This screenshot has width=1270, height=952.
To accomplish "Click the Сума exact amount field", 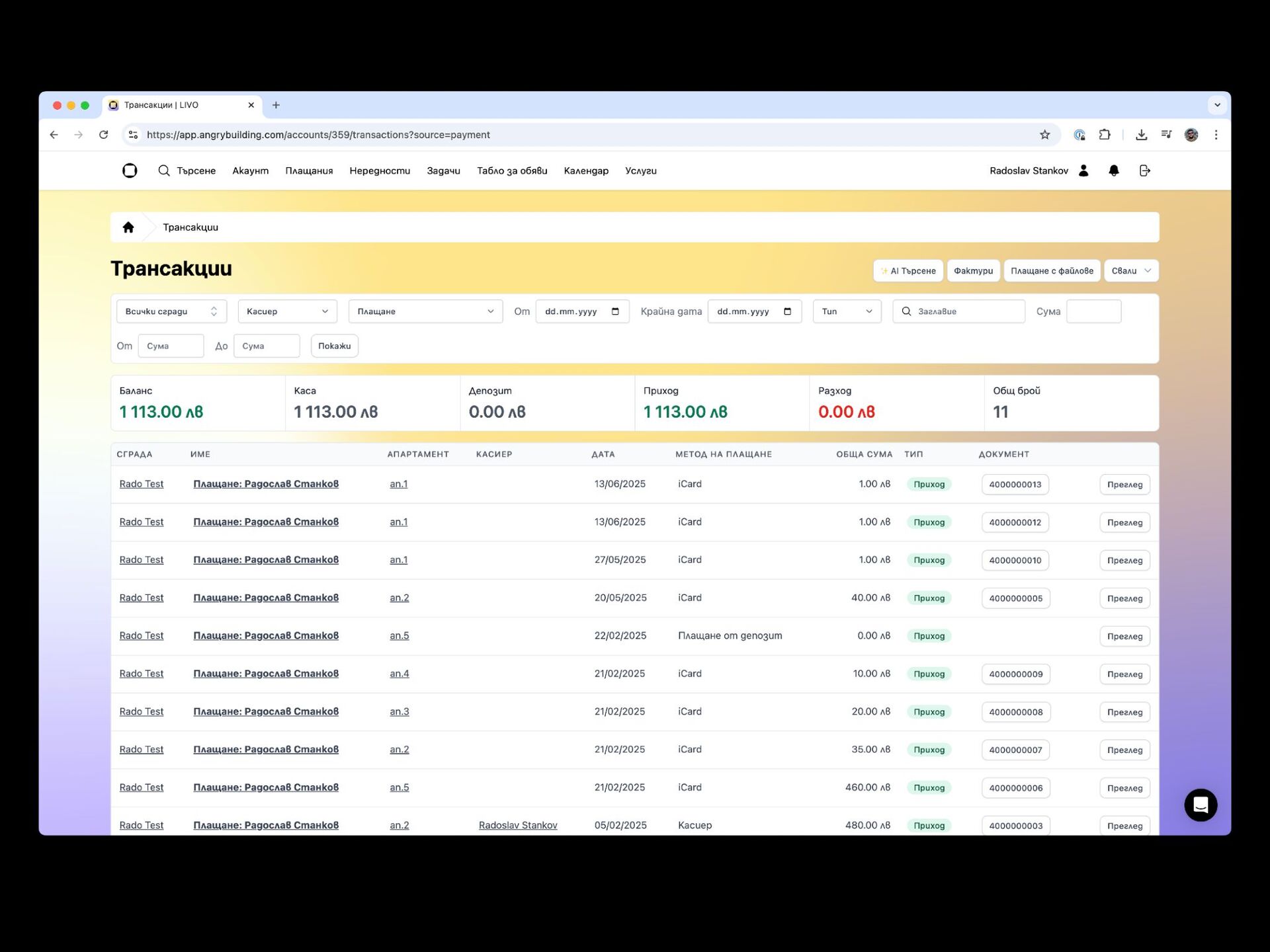I will [1094, 311].
